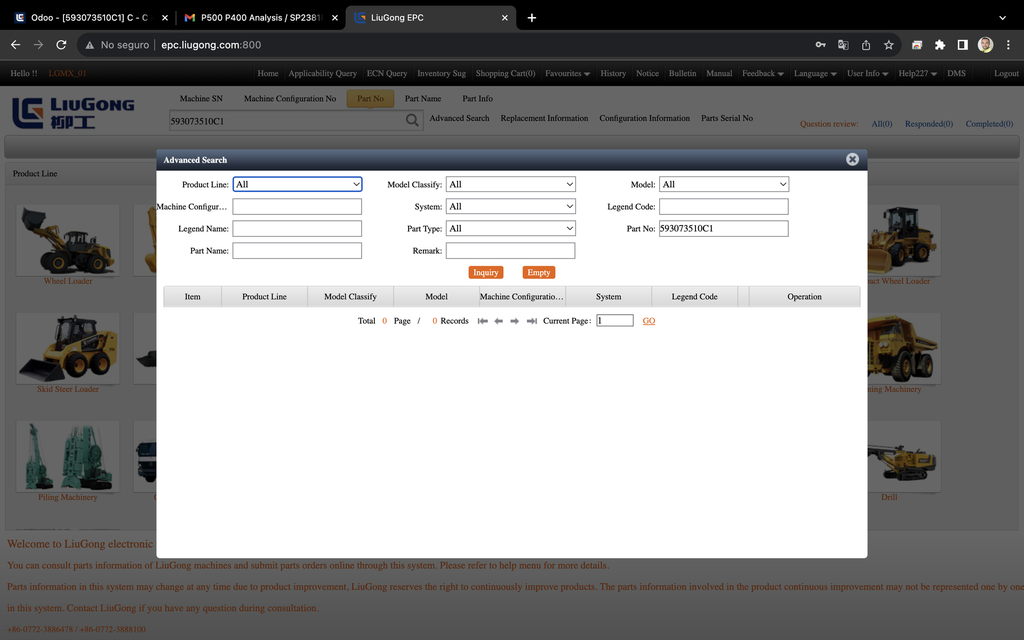1024x640 pixels.
Task: Go to next results page arrow
Action: tap(515, 321)
